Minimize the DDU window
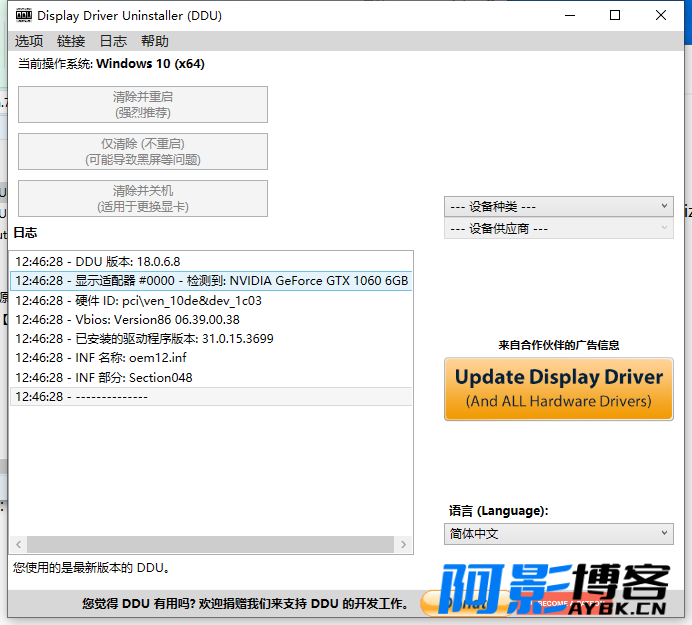 570,15
